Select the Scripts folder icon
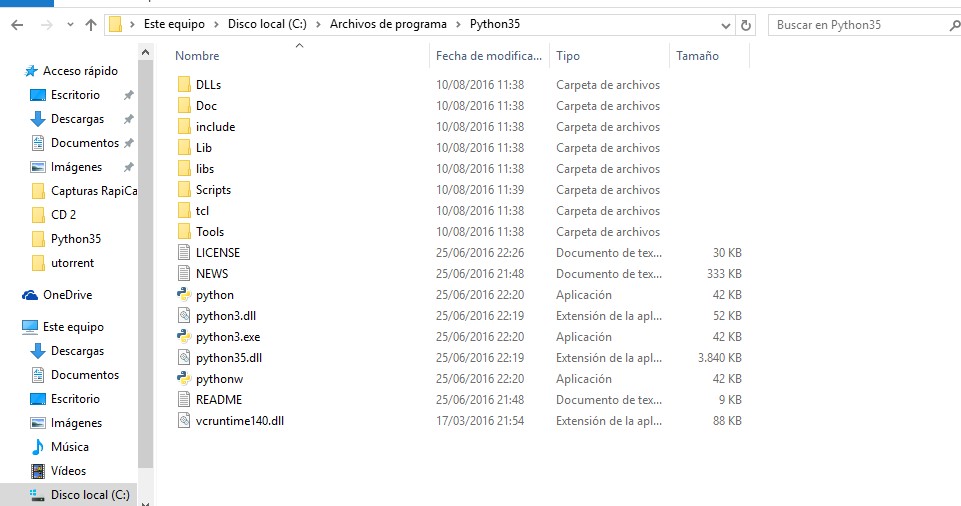Screen dimensions: 961x506 [x=184, y=189]
